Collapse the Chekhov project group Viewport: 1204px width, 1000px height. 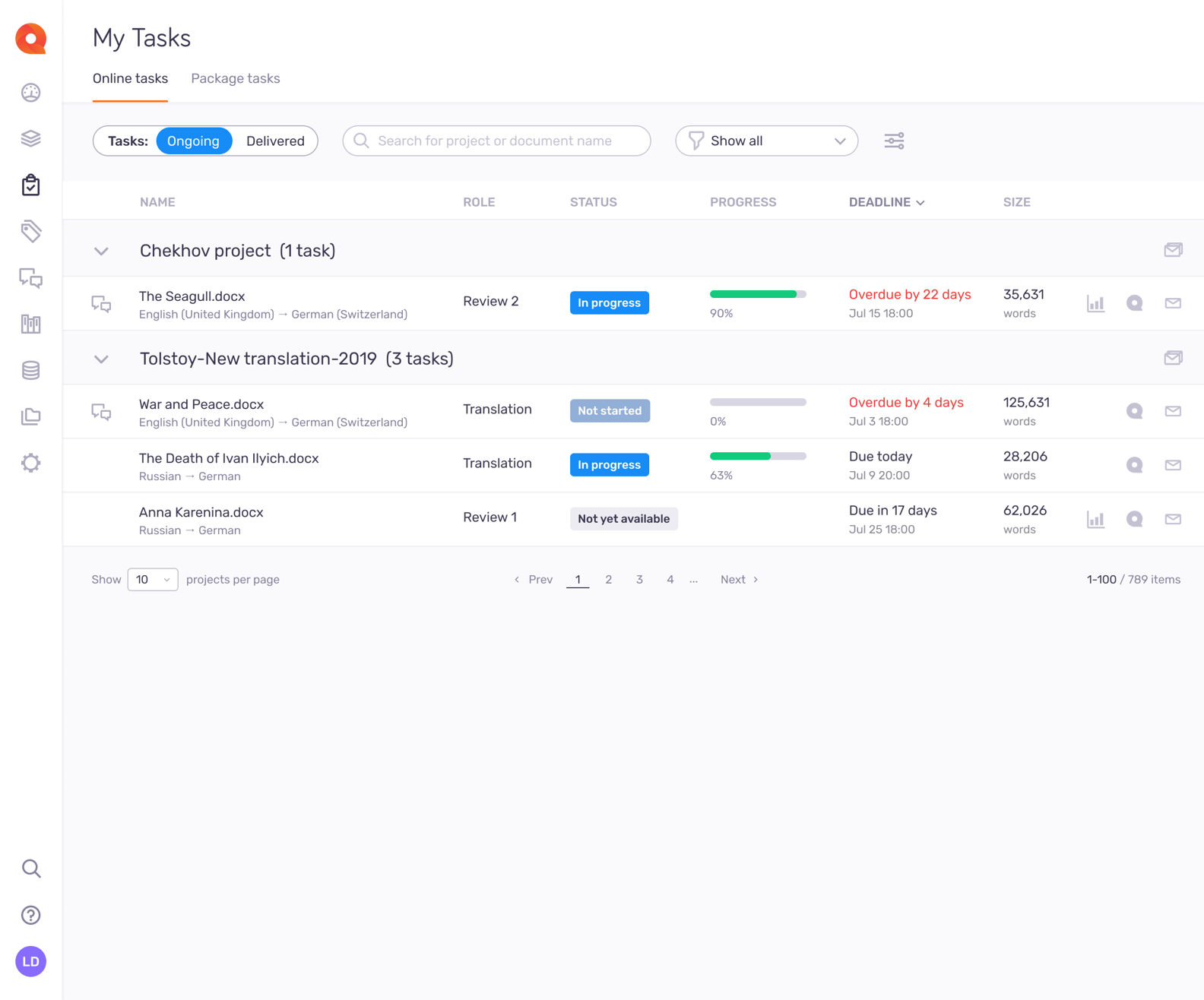coord(101,251)
